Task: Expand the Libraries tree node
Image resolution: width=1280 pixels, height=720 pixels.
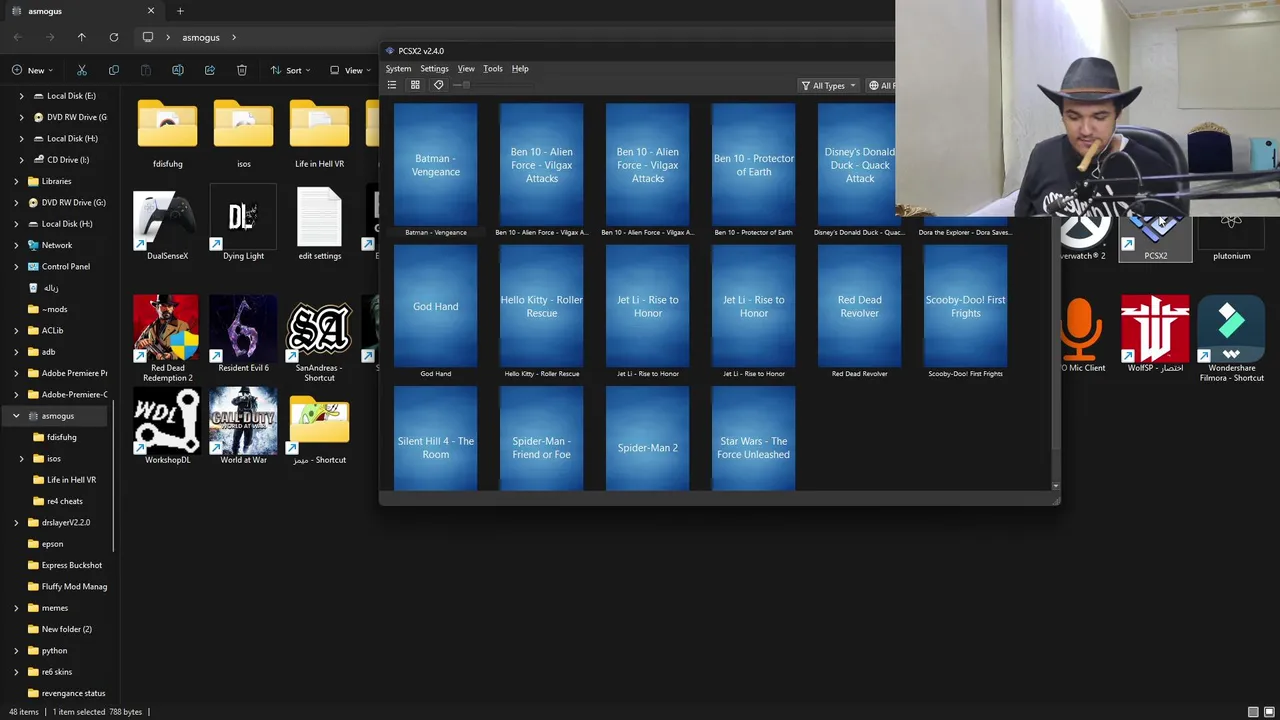Action: click(x=16, y=181)
